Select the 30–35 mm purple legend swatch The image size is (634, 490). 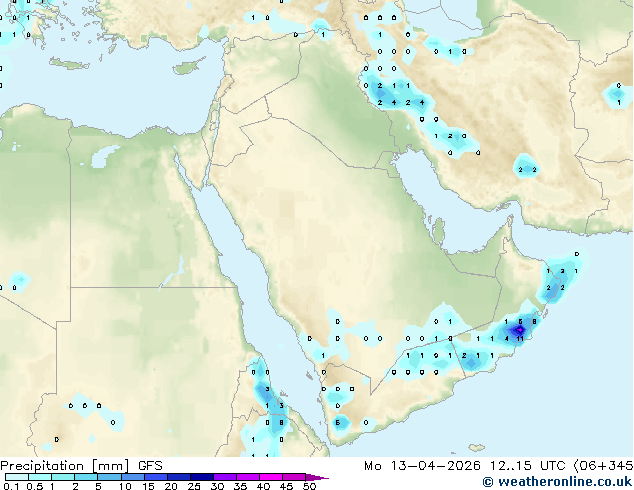225,477
